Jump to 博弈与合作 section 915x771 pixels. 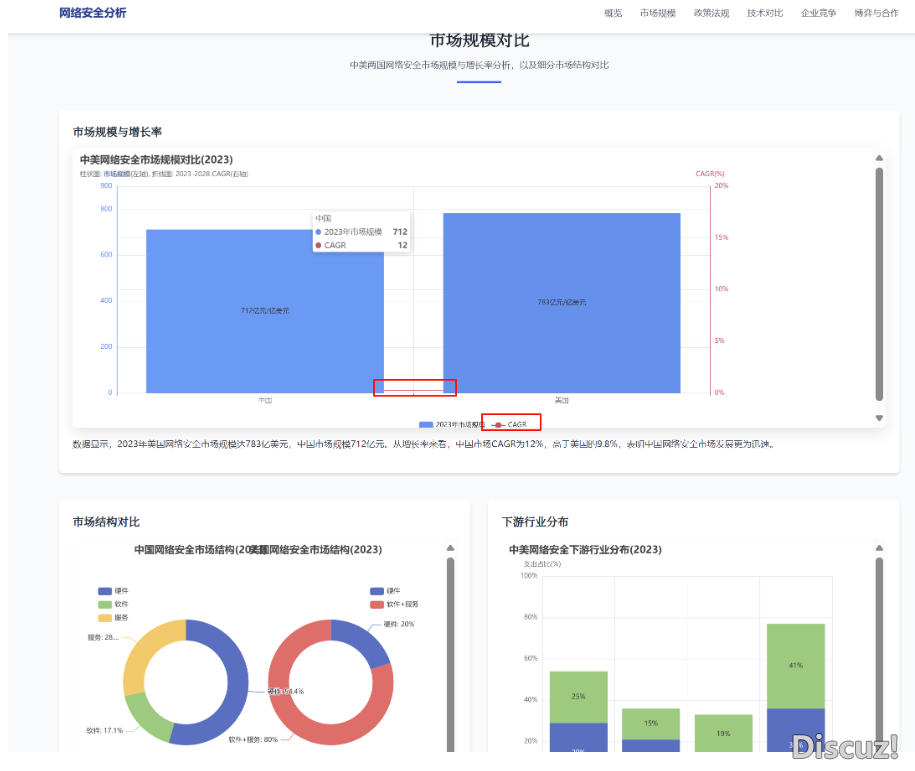point(876,13)
